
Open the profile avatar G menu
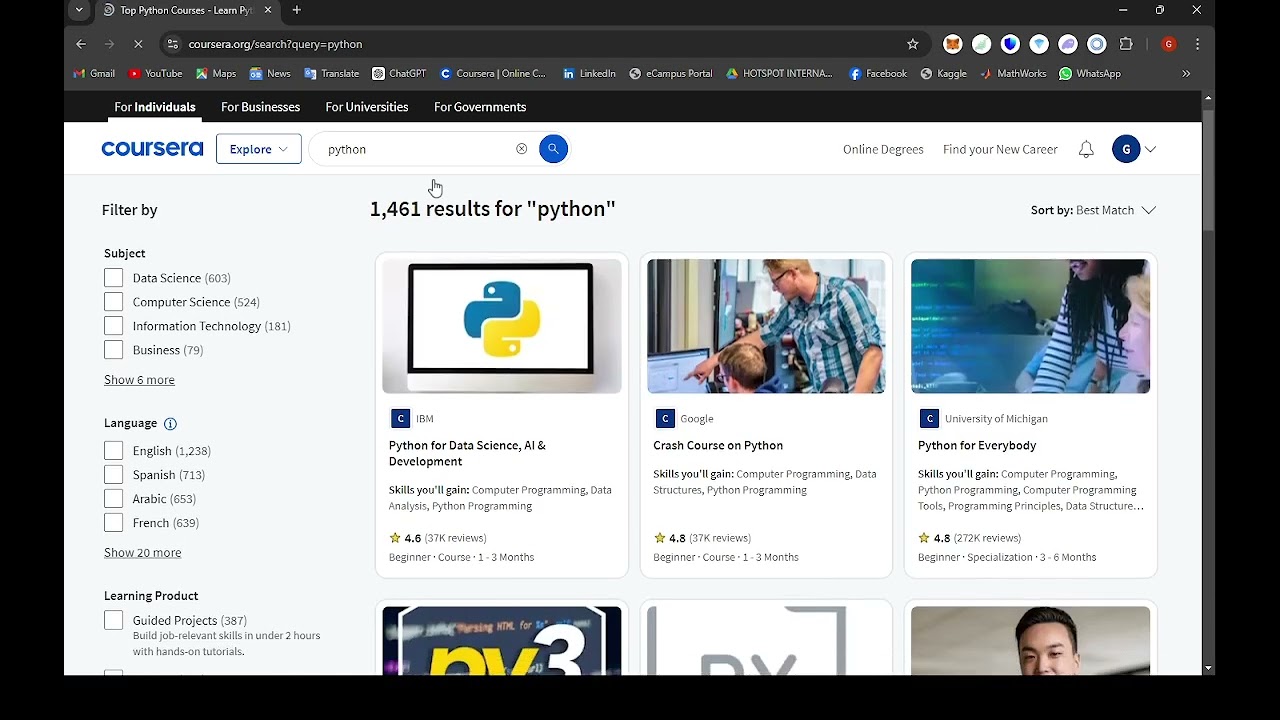click(1126, 149)
